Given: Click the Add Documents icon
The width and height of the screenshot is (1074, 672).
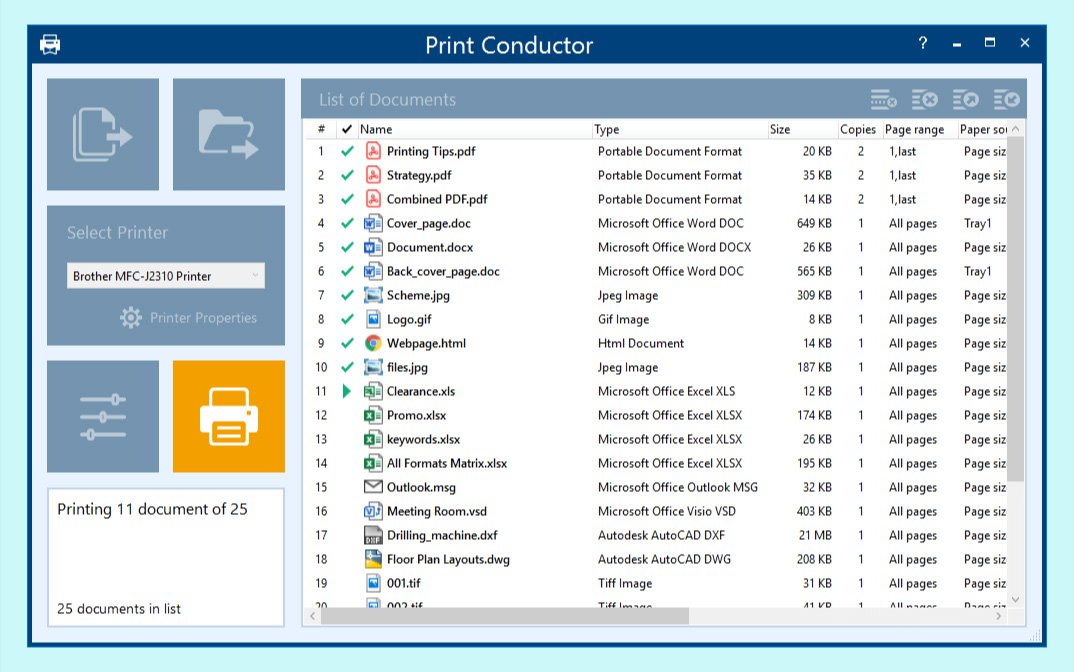Looking at the screenshot, I should (103, 133).
